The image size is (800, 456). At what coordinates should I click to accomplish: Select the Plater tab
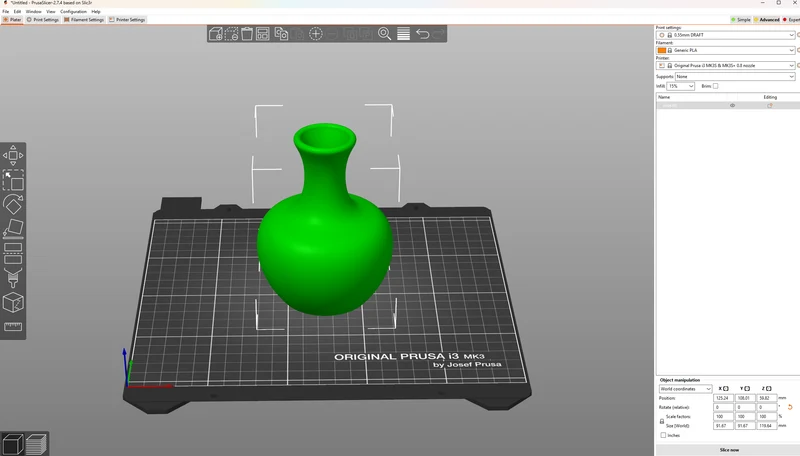[12, 20]
